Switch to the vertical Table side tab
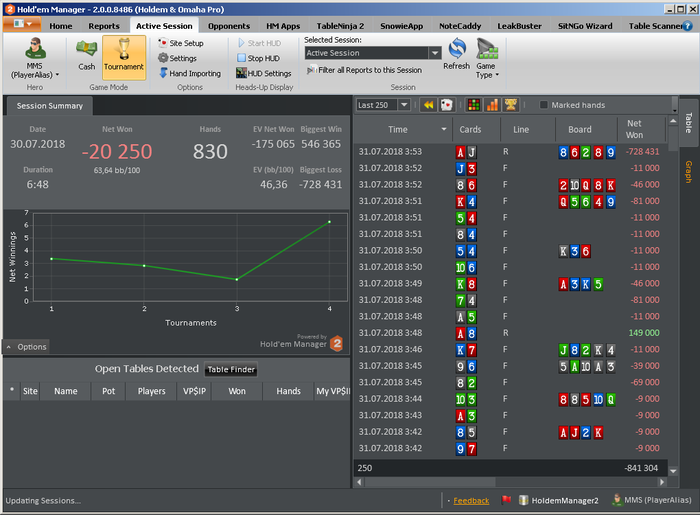Viewport: 700px width, 515px height. 688,123
